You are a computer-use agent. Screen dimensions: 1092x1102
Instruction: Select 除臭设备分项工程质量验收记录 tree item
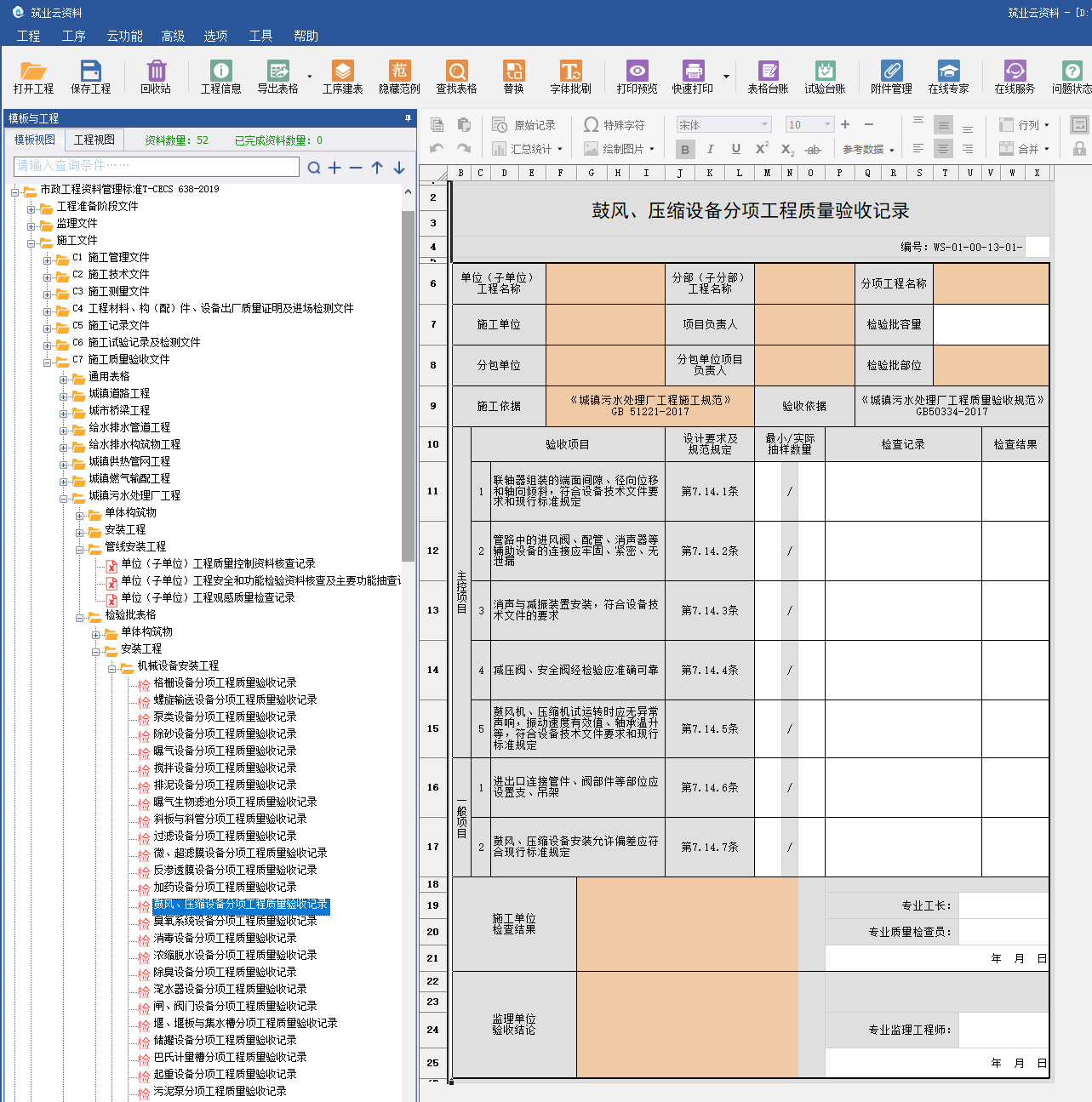225,972
